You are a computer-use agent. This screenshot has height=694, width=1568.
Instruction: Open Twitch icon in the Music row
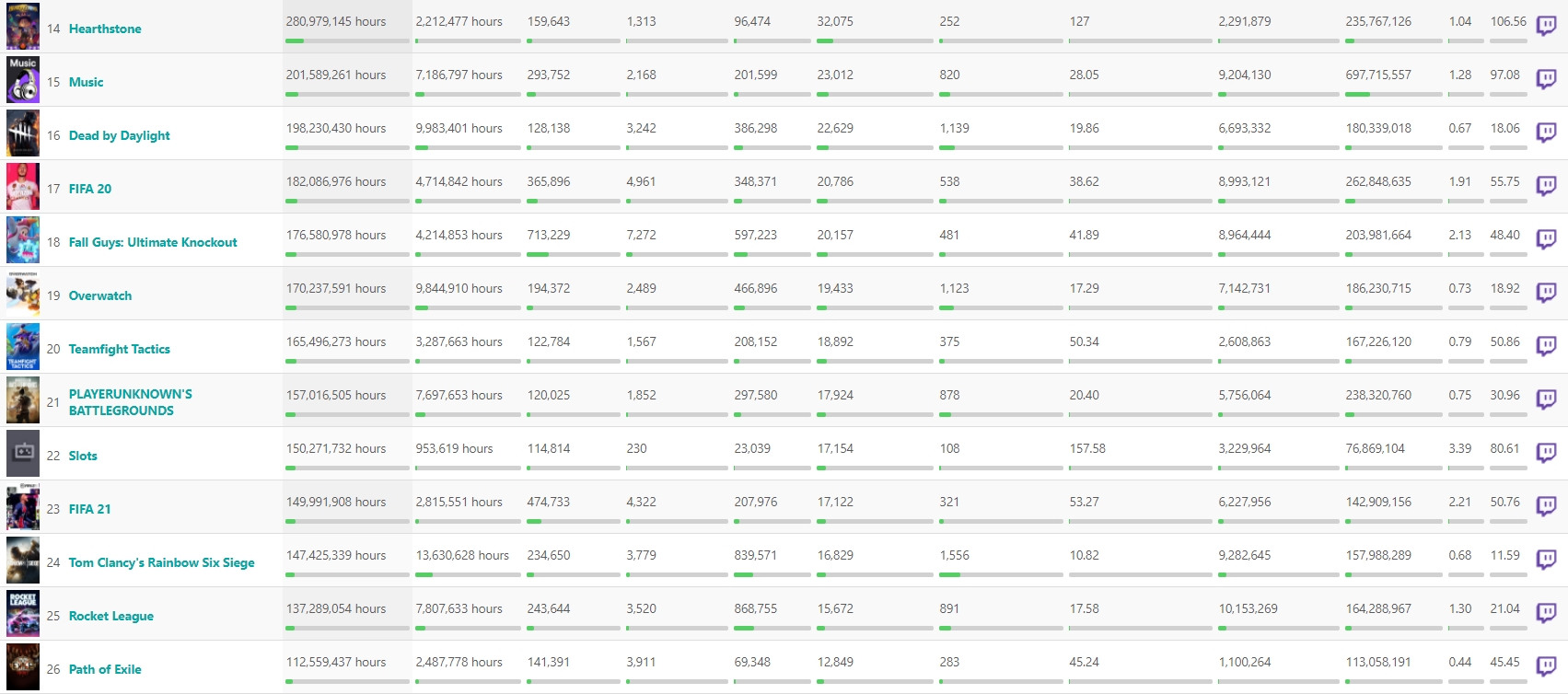(x=1546, y=80)
